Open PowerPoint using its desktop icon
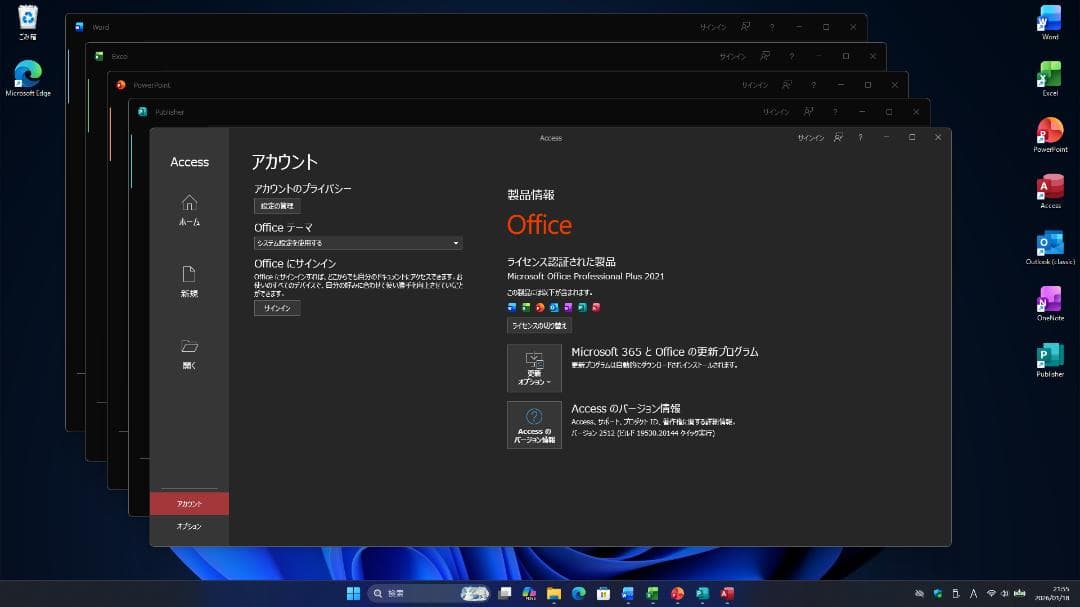Screen dimensions: 1080x607 1049,135
